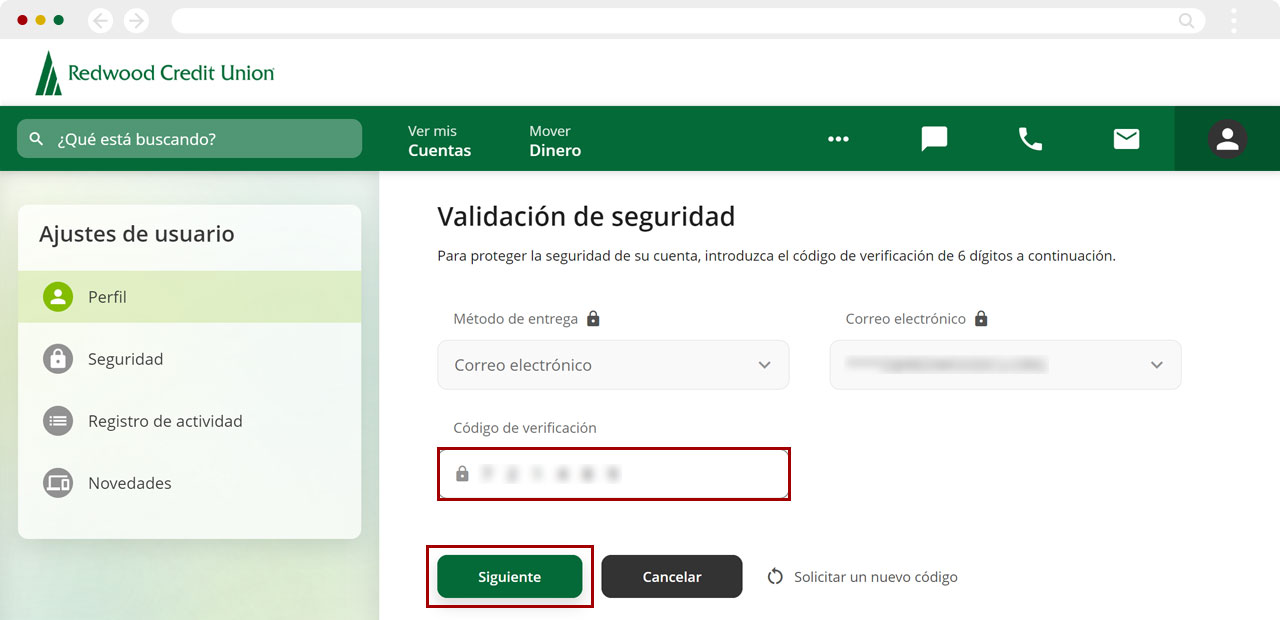This screenshot has width=1280, height=620.
Task: Open the chat message icon
Action: pyautogui.click(x=934, y=139)
